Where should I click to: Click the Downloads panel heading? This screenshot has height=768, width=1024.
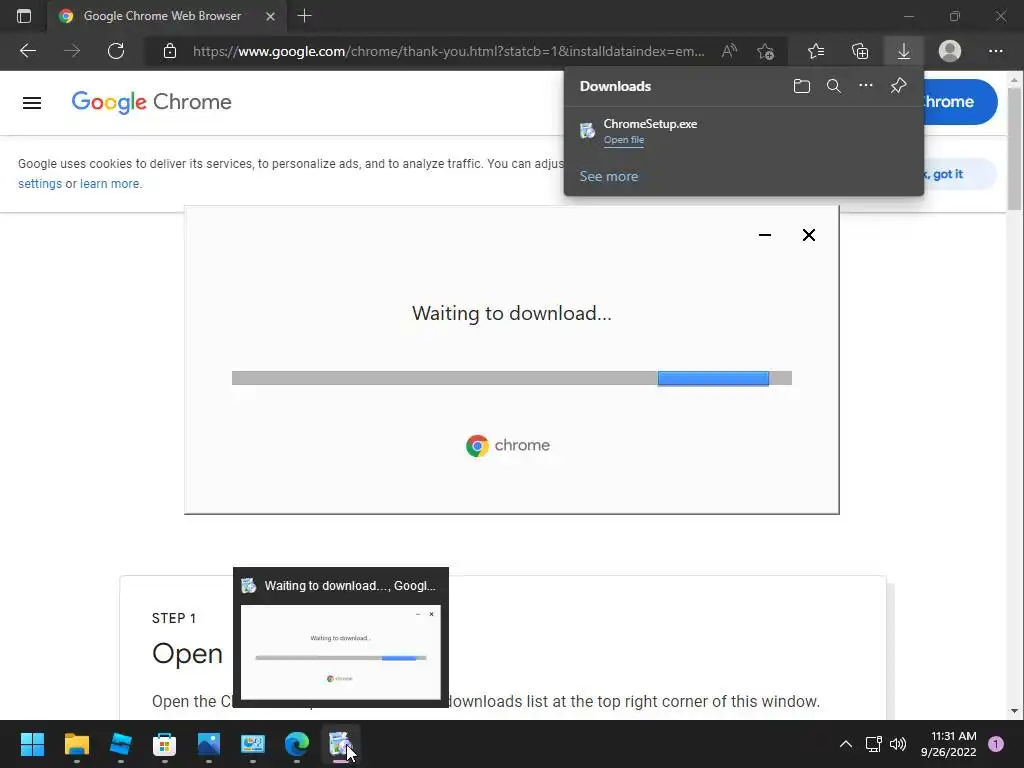[x=615, y=86]
